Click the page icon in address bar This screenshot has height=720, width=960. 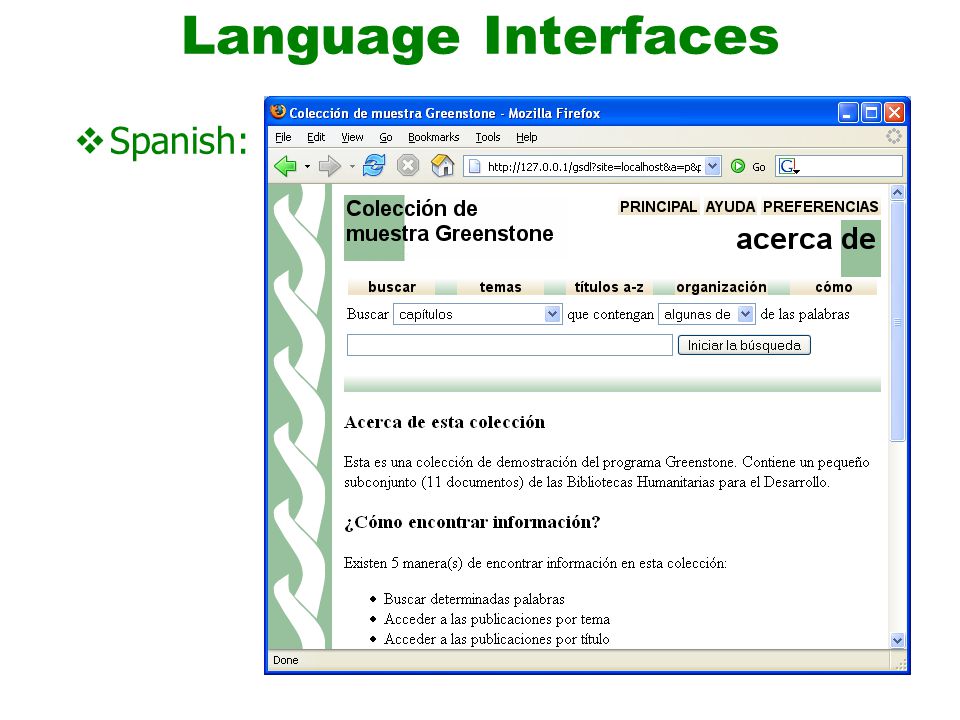(474, 166)
